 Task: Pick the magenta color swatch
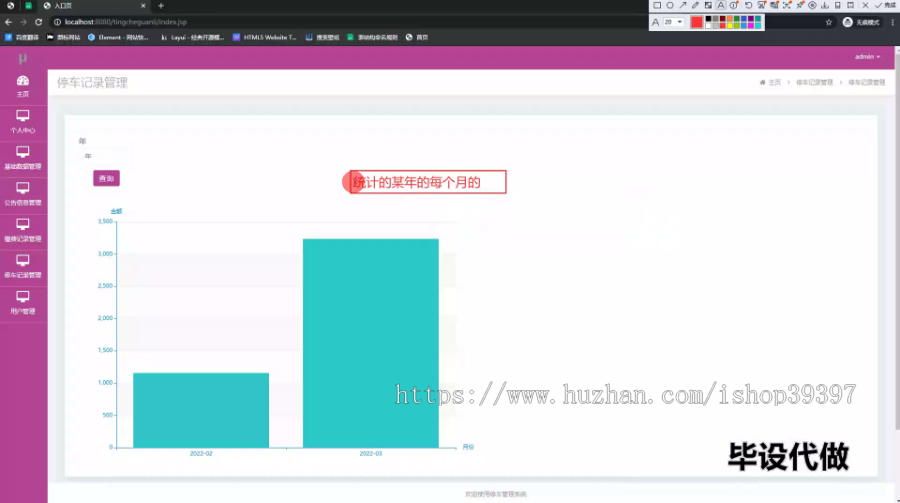click(751, 25)
